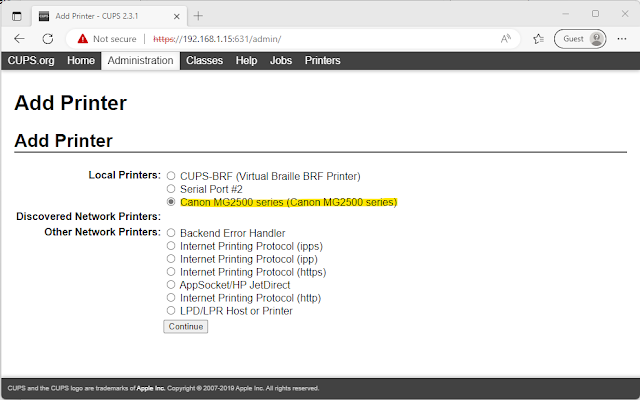Click the Discovered Network Printers label

(89, 216)
